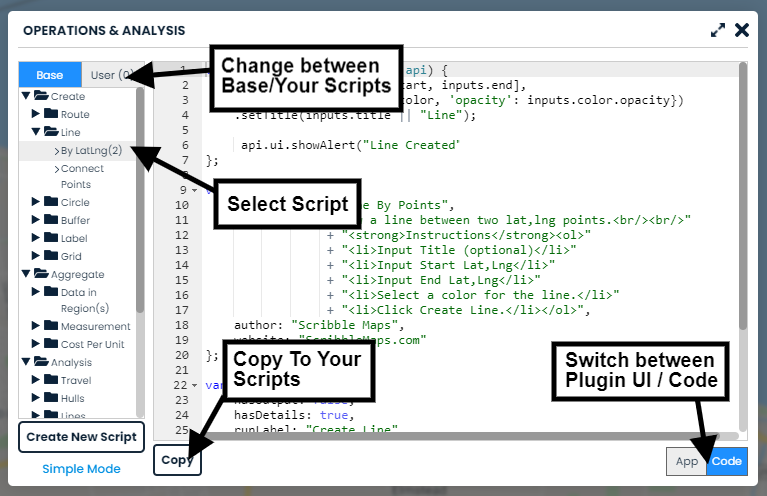This screenshot has height=496, width=767.
Task: Click Copy to copy the script
Action: 177,461
